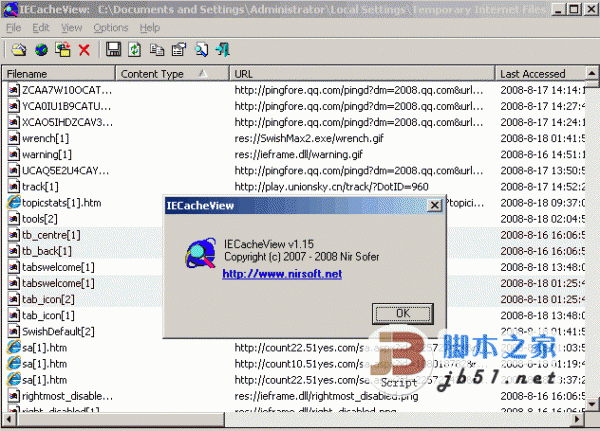This screenshot has width=600, height=431.
Task: Click the file icon beside tb_centre[1]
Action: click(14, 235)
